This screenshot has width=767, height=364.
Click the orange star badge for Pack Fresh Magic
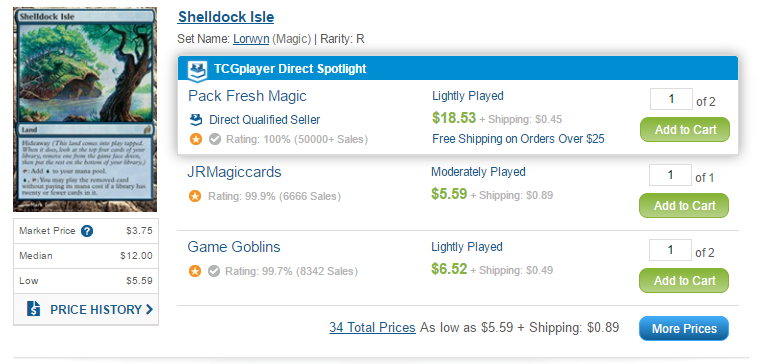196,139
